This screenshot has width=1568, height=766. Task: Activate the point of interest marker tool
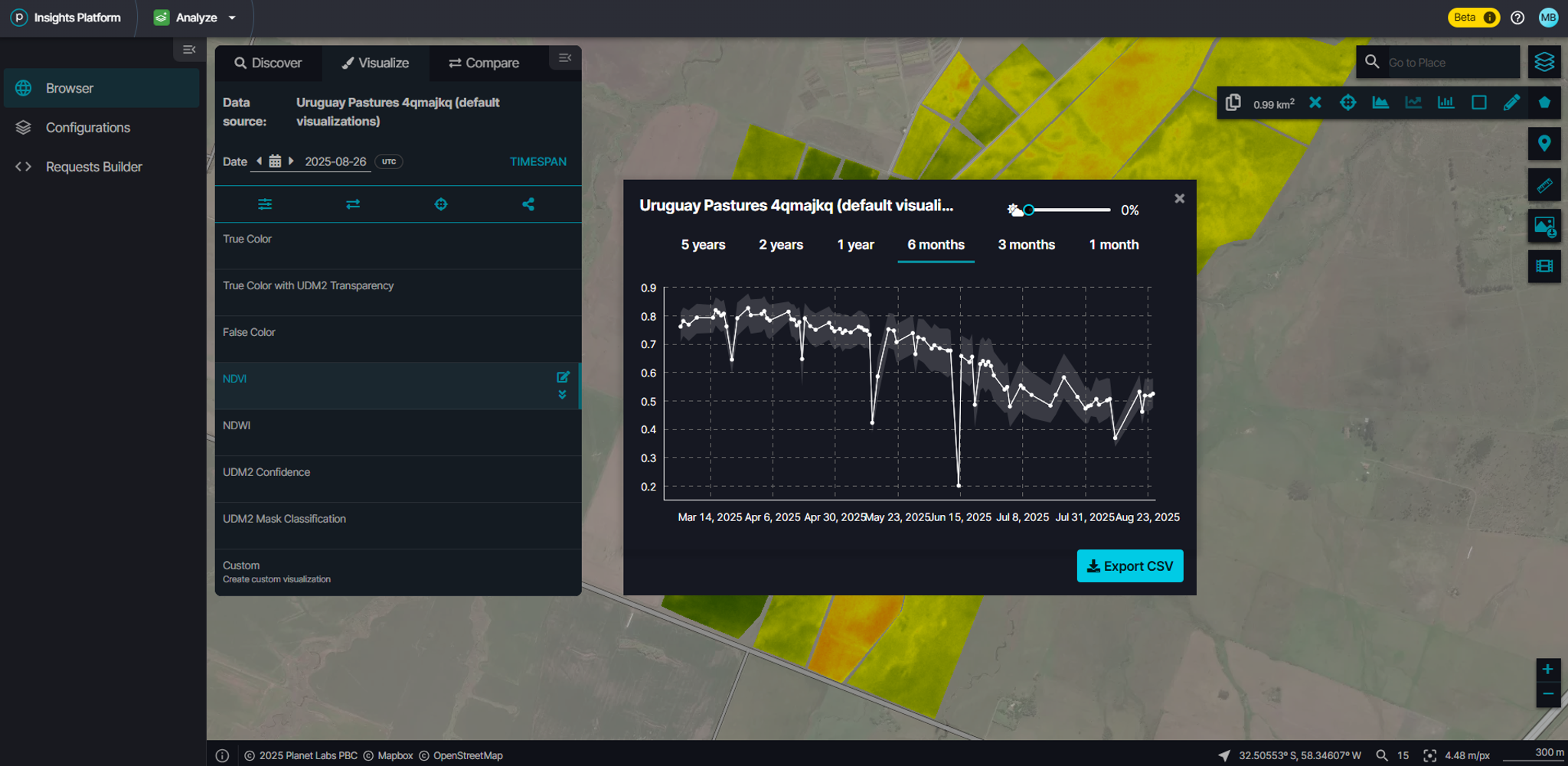coord(1544,144)
